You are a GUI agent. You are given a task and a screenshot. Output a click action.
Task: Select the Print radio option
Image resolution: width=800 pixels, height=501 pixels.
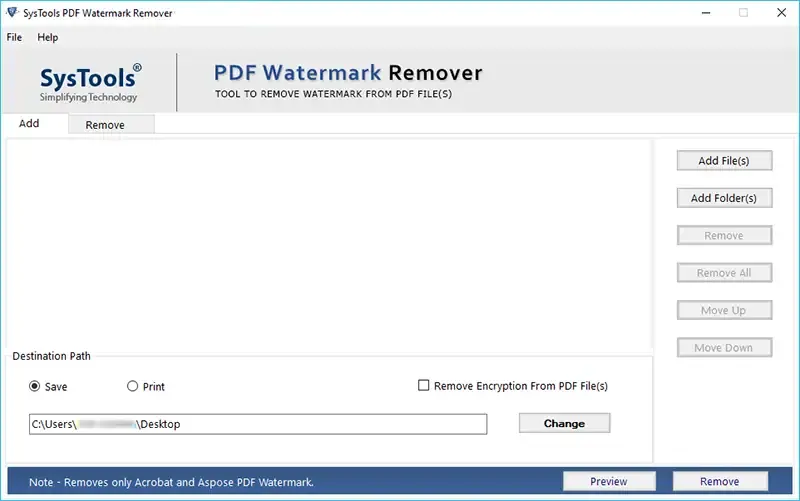pyautogui.click(x=132, y=386)
